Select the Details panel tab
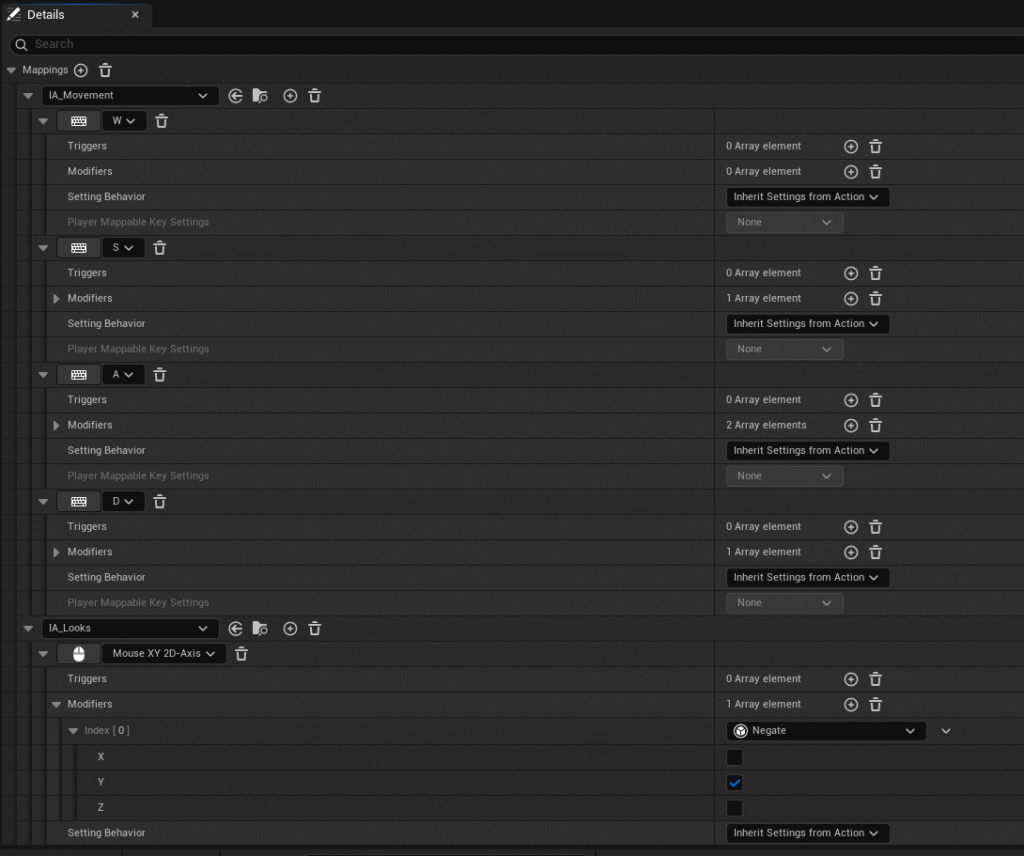The image size is (1024, 856). 46,15
